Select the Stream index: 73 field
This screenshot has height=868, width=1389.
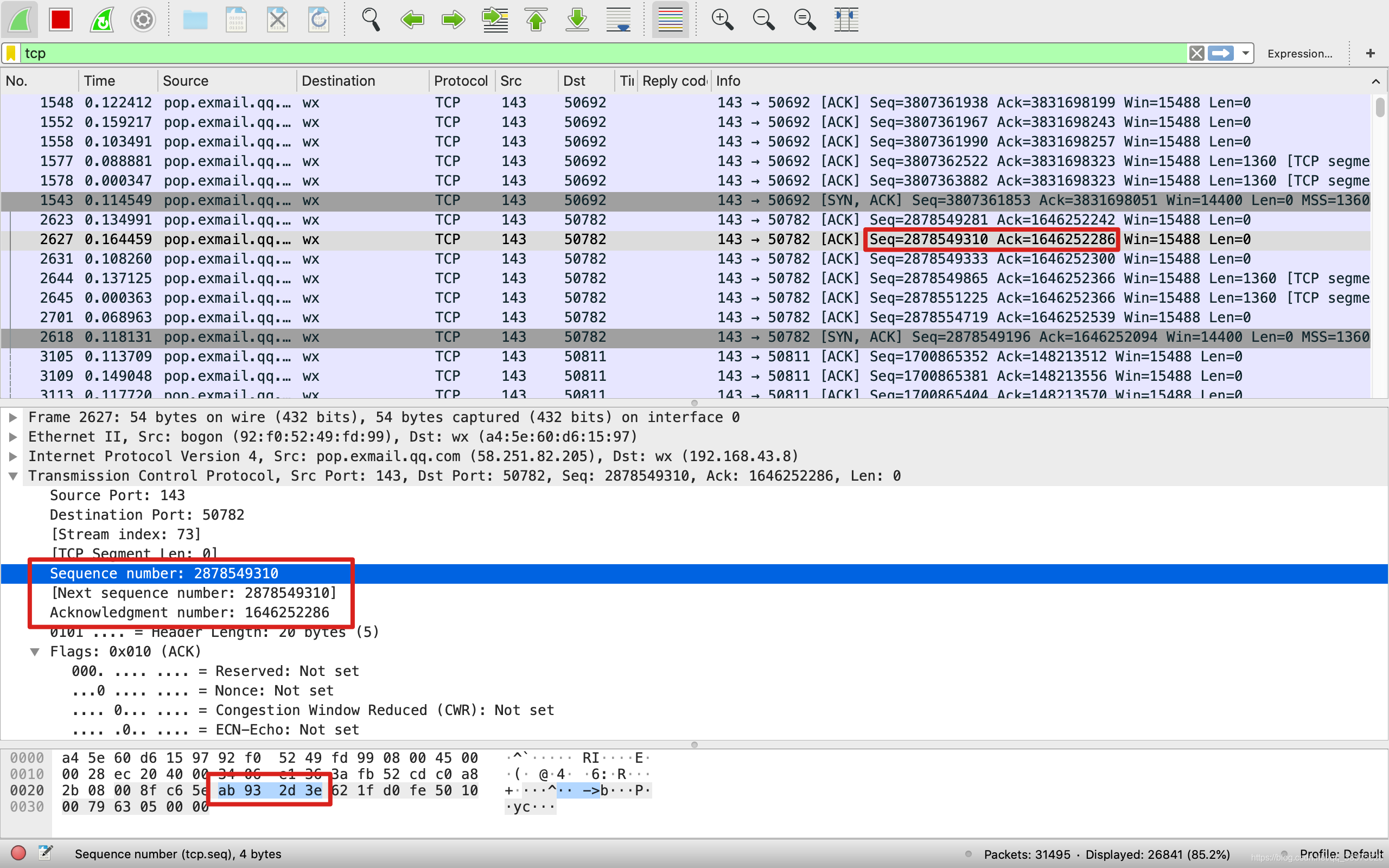[x=126, y=534]
